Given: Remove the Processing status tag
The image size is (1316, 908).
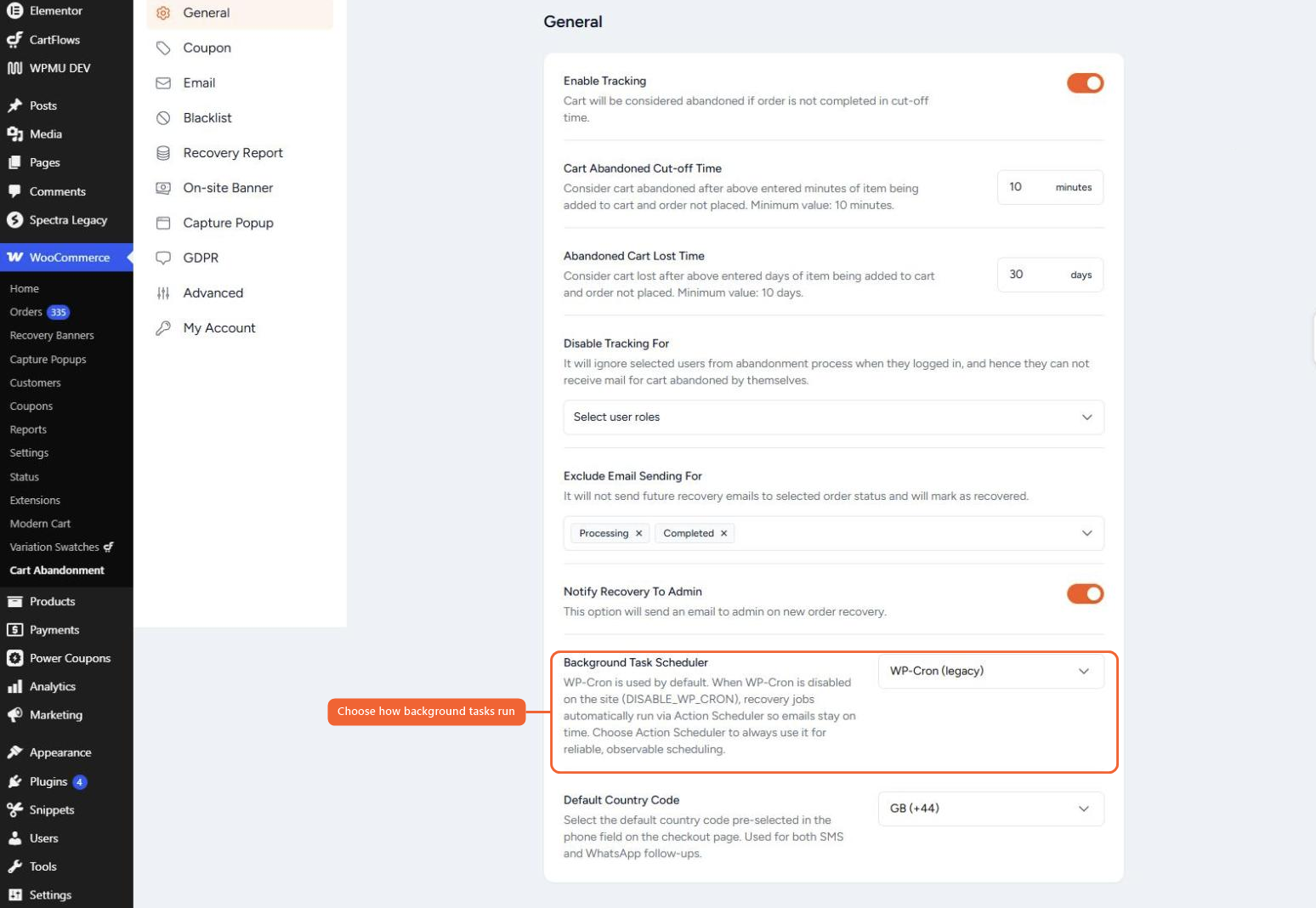Looking at the screenshot, I should pyautogui.click(x=638, y=533).
